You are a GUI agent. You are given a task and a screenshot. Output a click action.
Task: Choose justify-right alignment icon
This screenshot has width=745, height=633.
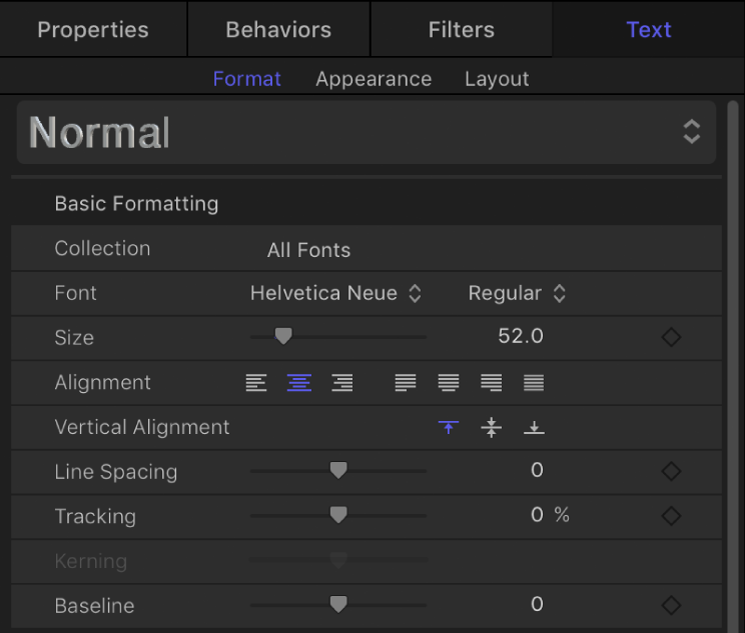click(x=491, y=382)
